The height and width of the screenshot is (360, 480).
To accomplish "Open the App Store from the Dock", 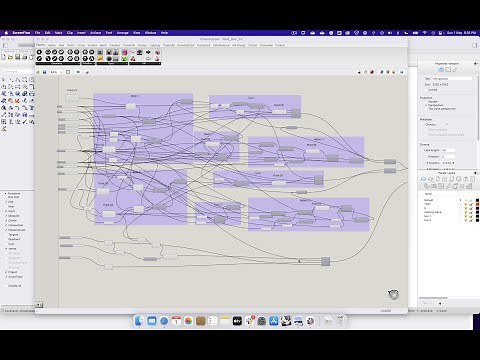I will coord(274,321).
